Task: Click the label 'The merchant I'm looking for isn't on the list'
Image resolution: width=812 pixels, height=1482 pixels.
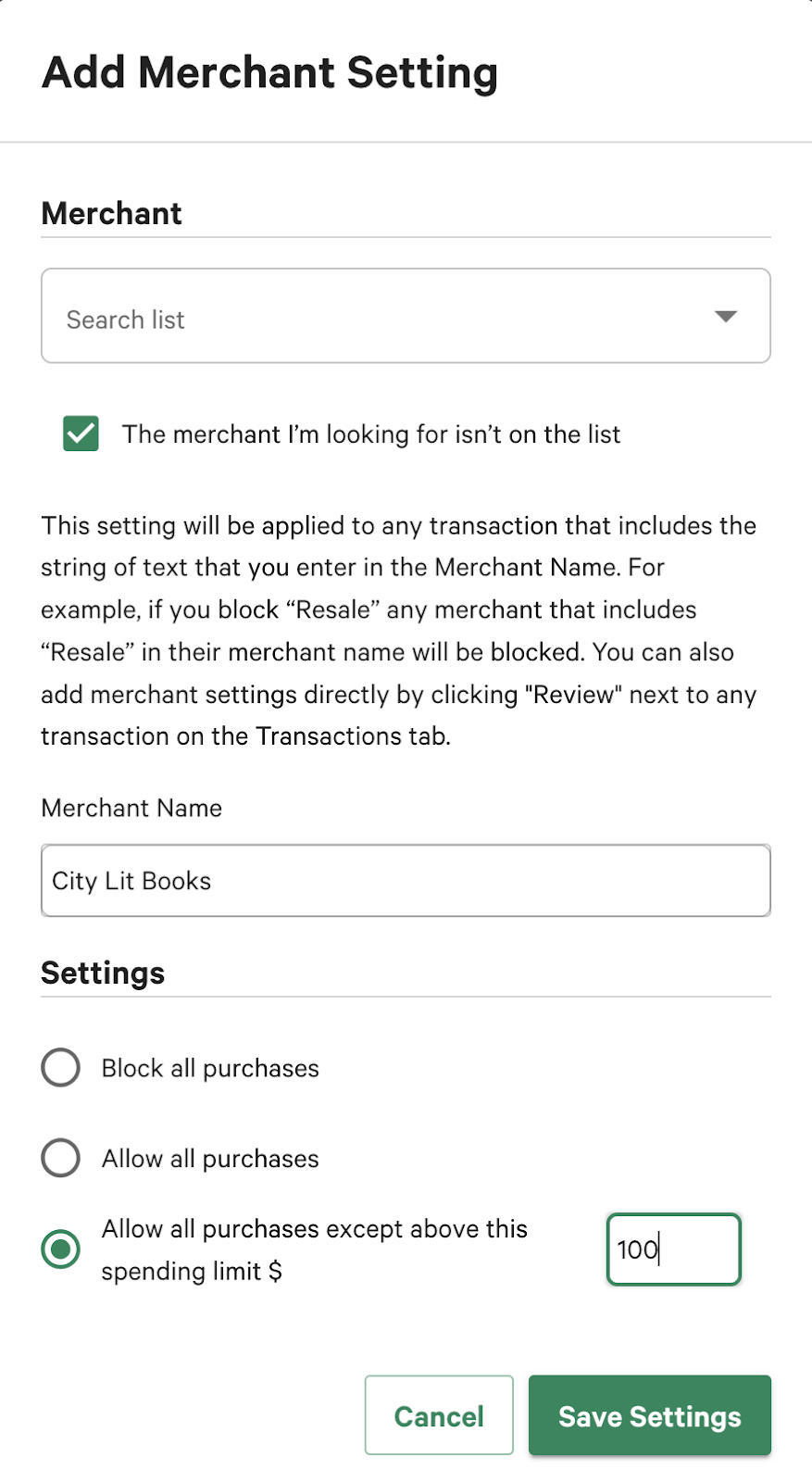Action: tap(370, 434)
